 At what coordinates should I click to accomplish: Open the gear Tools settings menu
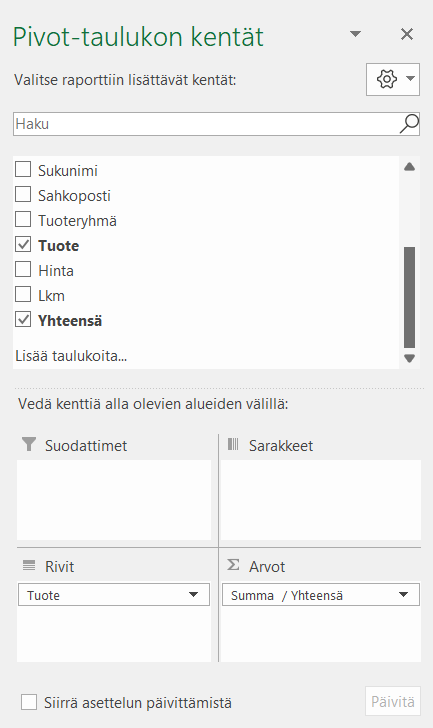[387, 79]
